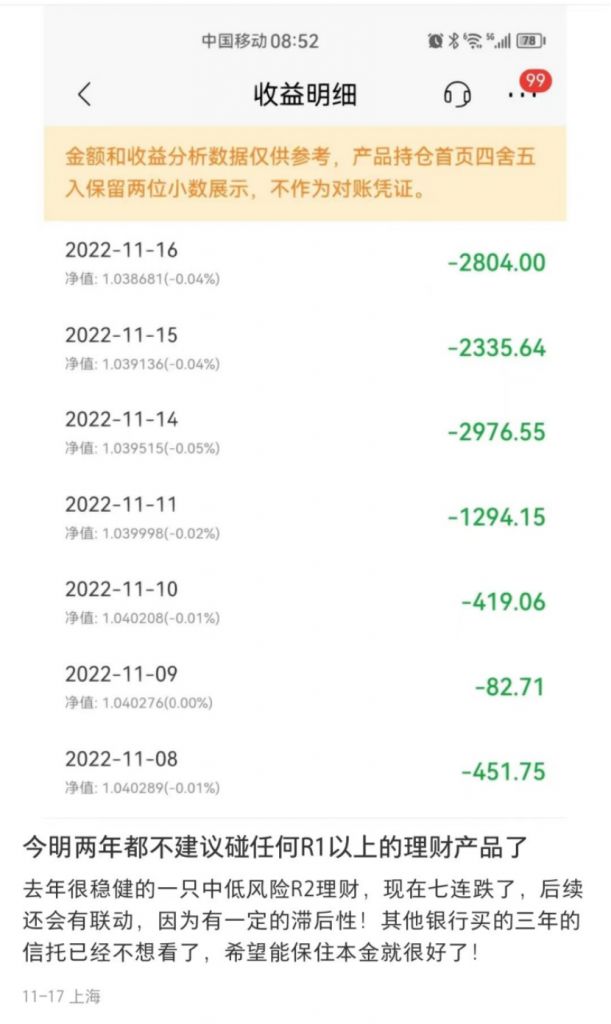Tap the Bluetooth status icon
Viewport: 611px width, 1024px height.
(x=454, y=41)
